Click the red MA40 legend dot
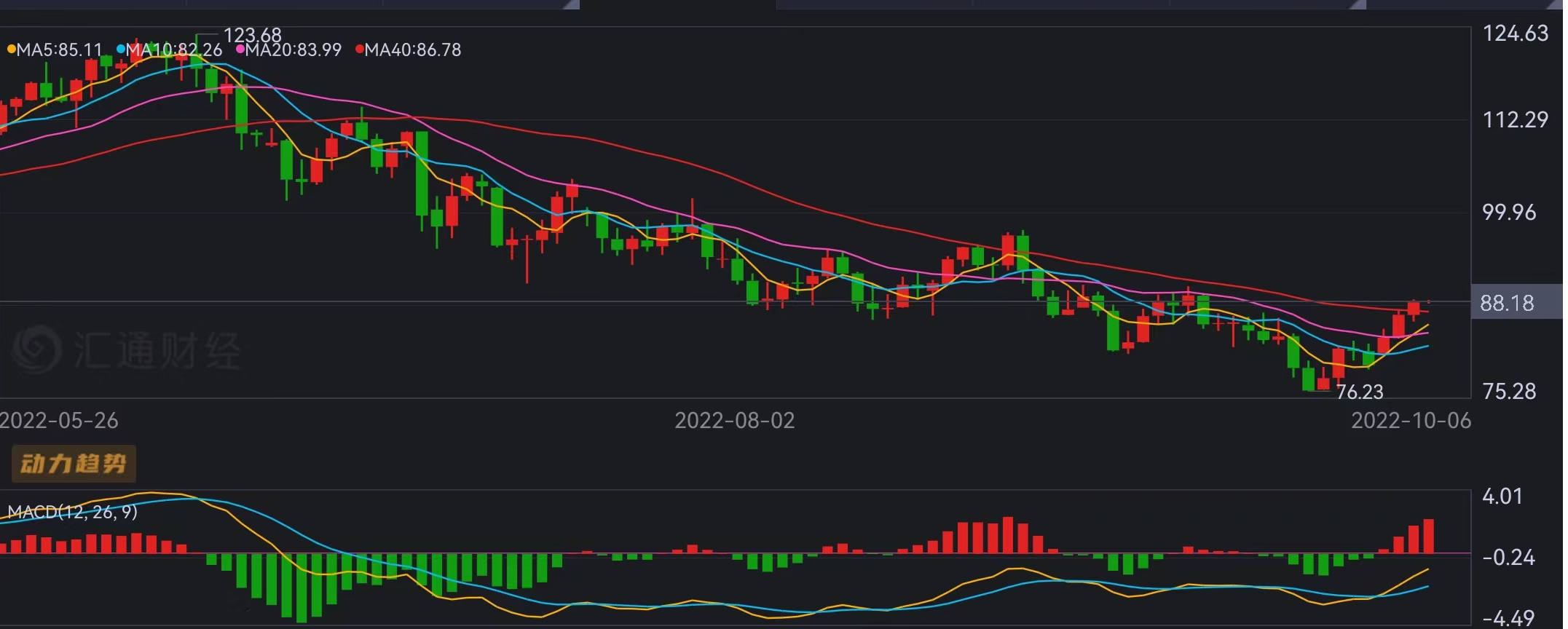1568x629 pixels. pos(359,50)
